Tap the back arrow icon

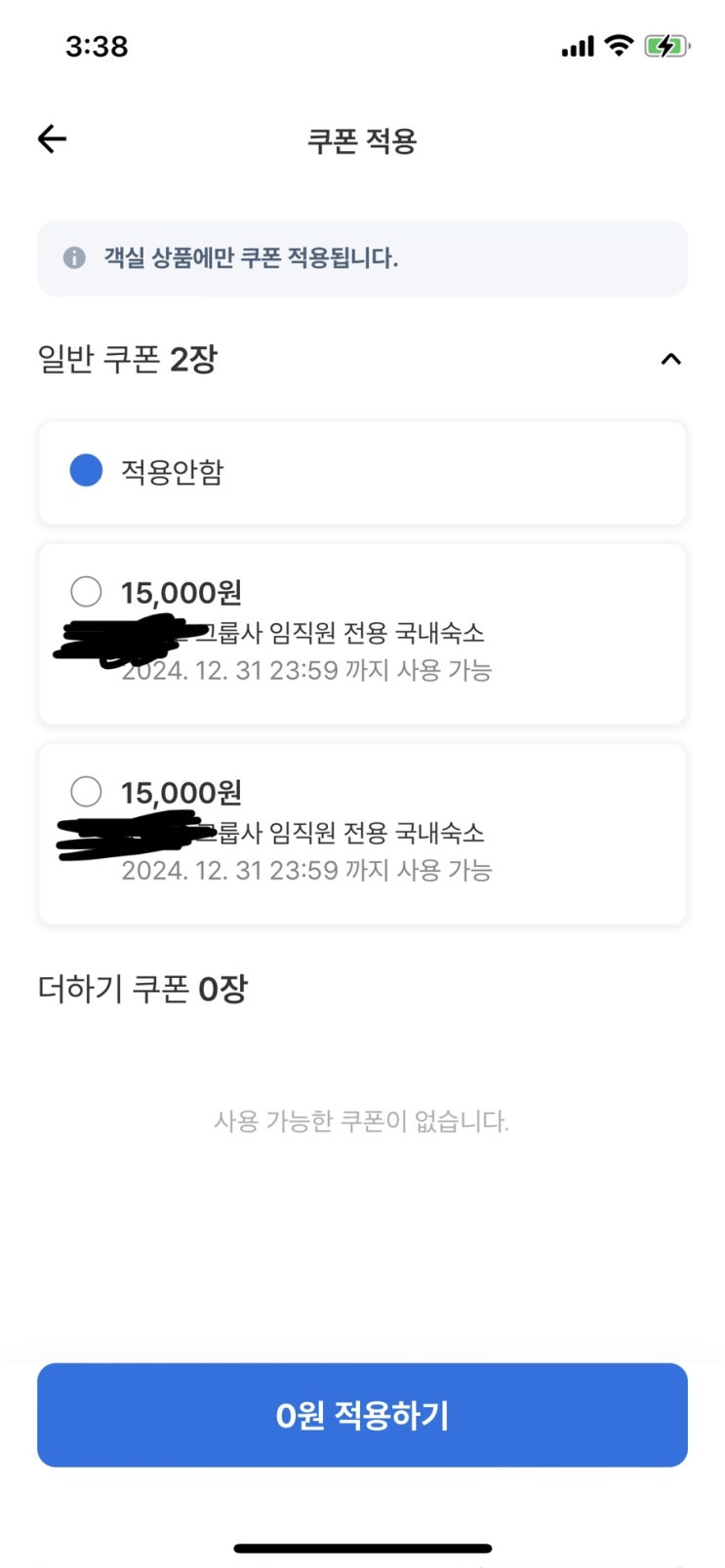[53, 139]
